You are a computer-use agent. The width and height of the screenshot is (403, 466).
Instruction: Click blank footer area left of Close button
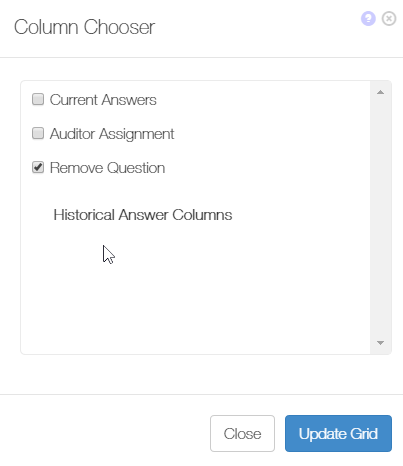point(103,433)
